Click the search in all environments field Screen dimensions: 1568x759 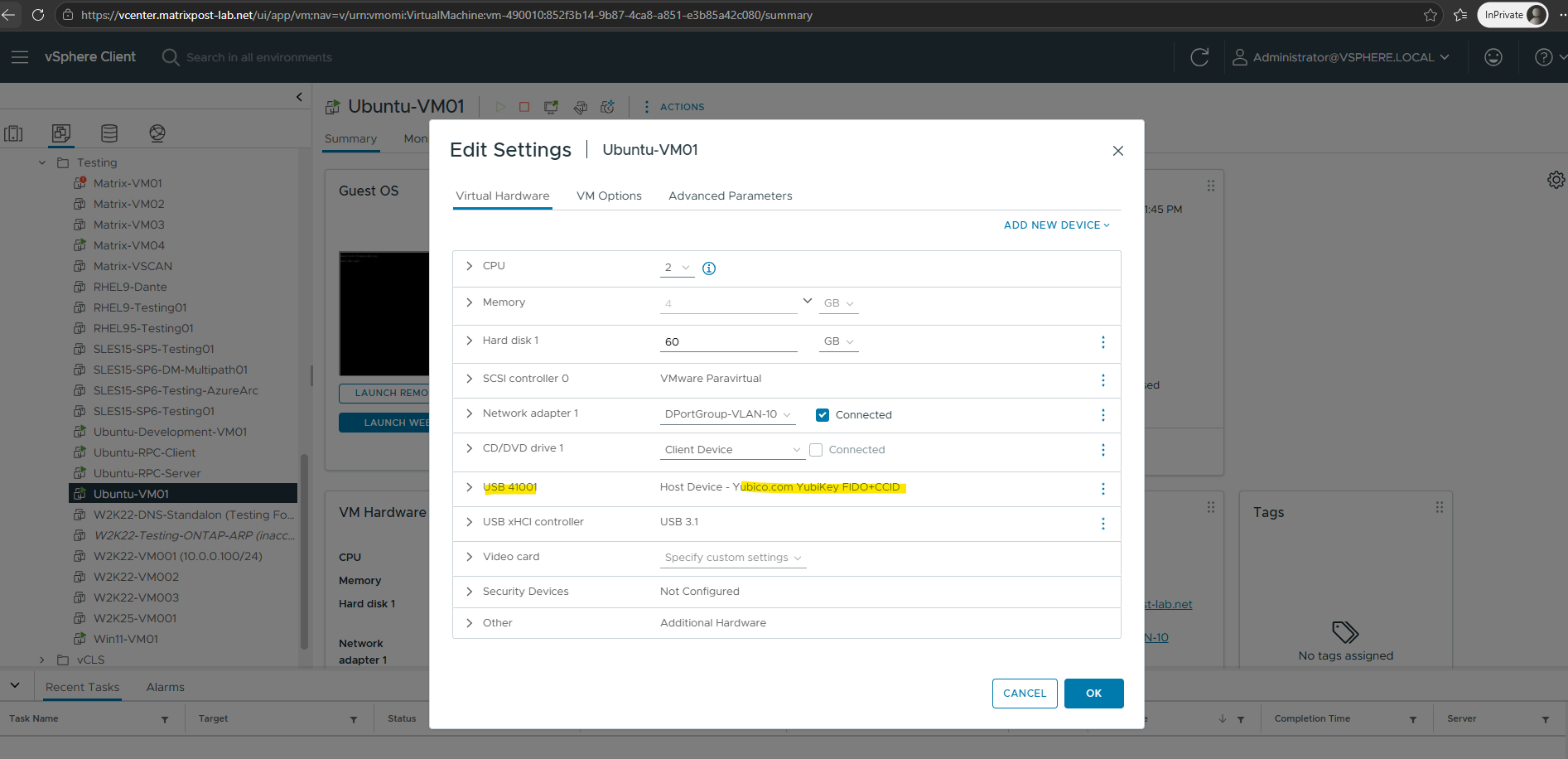pyautogui.click(x=259, y=57)
